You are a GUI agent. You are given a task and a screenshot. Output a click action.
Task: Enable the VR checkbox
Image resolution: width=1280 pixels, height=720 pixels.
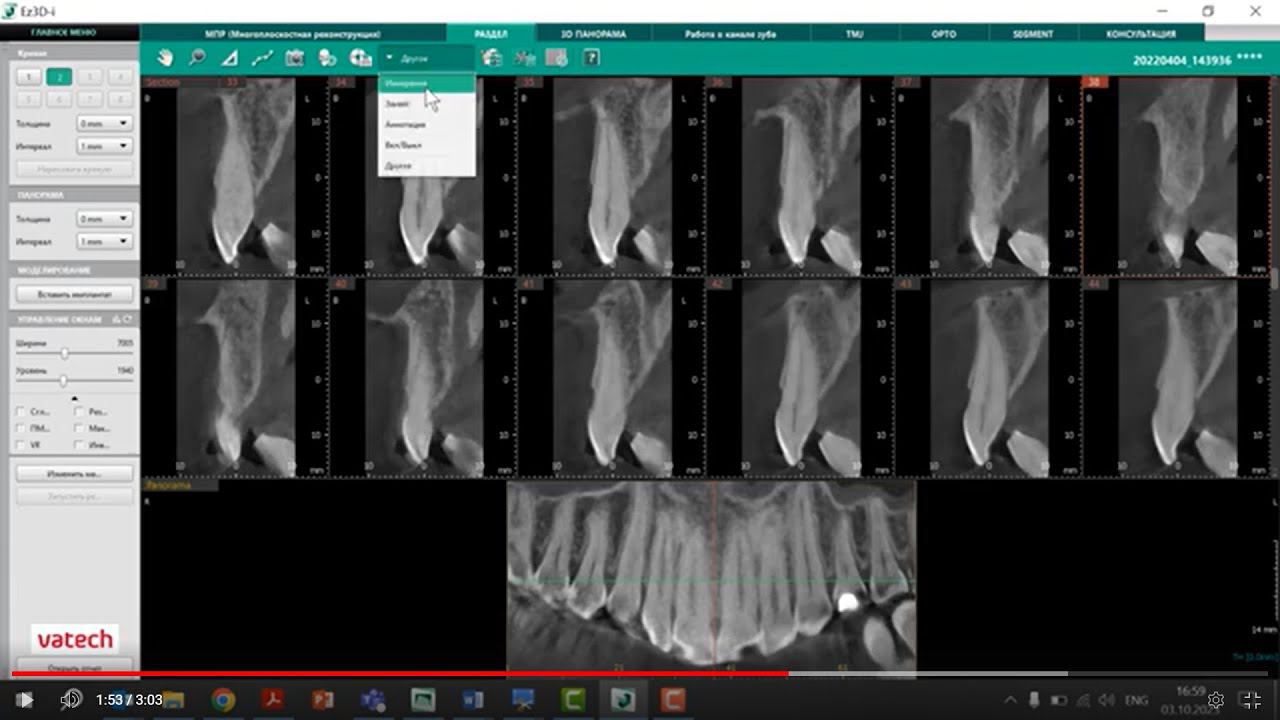coord(21,445)
